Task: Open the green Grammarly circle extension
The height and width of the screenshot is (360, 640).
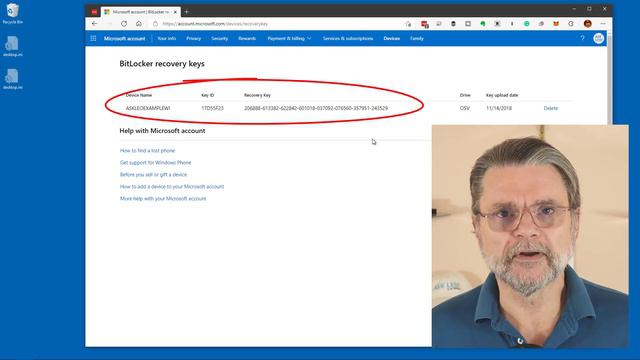Action: pos(527,24)
